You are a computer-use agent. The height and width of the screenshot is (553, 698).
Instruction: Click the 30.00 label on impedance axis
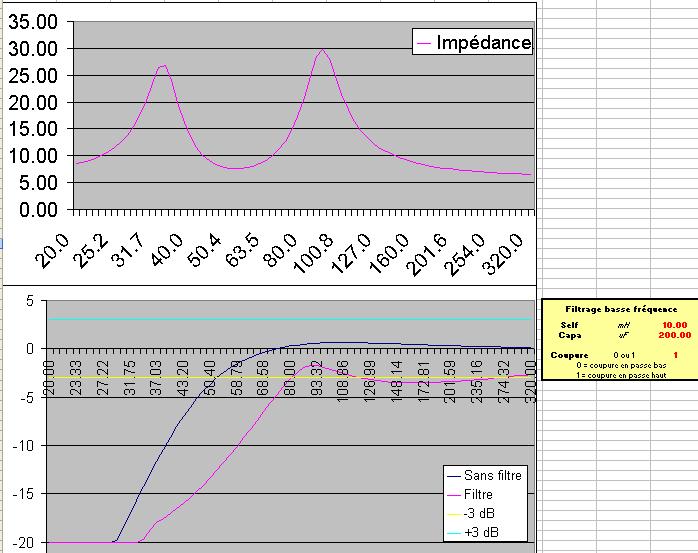33,49
